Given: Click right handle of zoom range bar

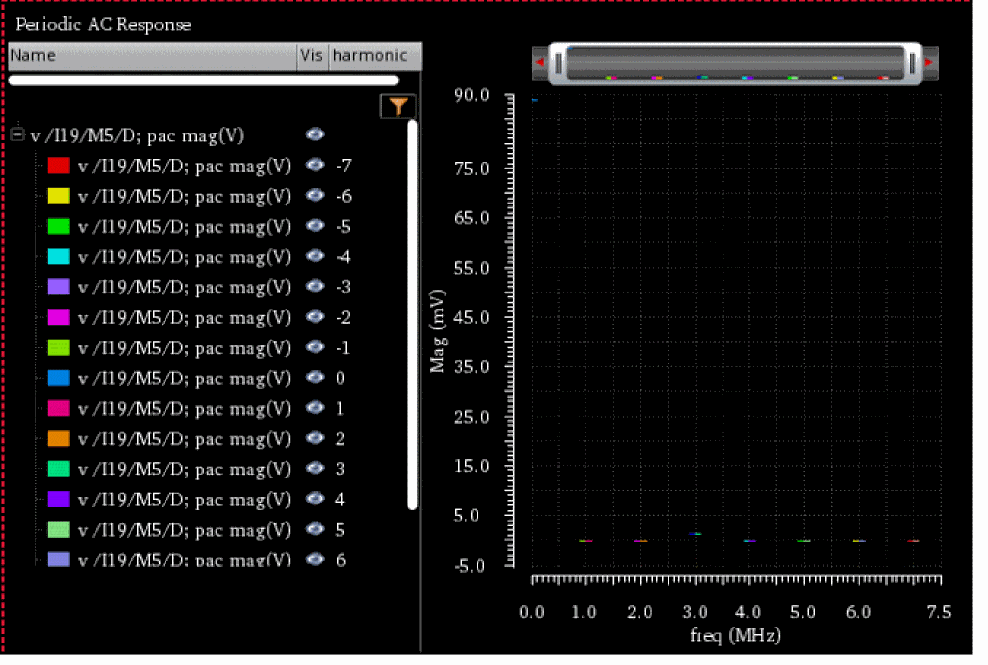Looking at the screenshot, I should pyautogui.click(x=910, y=63).
